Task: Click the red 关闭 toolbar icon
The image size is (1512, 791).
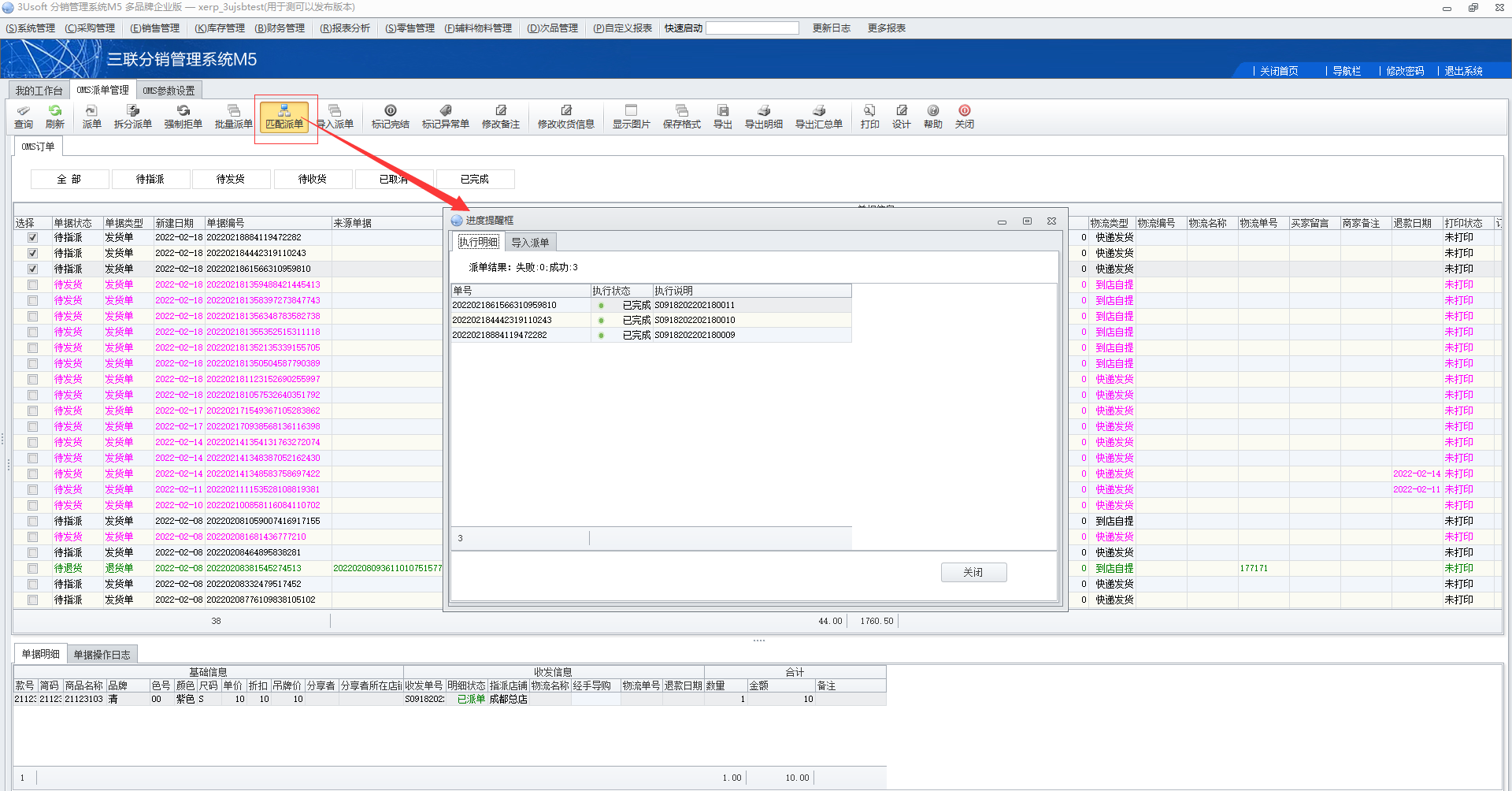Action: [x=965, y=117]
